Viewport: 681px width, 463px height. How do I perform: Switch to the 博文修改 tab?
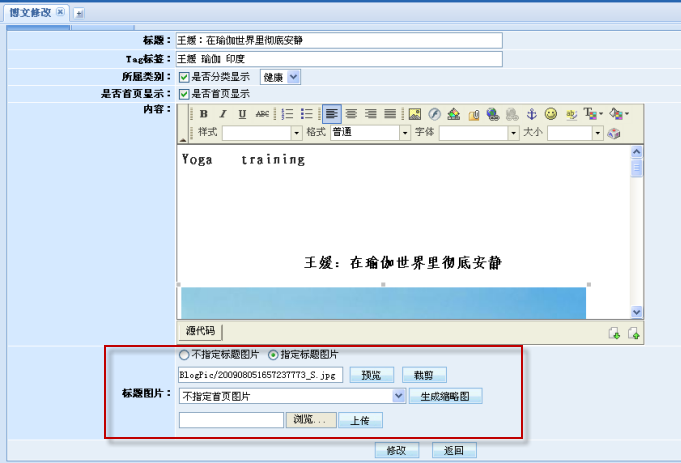[30, 12]
